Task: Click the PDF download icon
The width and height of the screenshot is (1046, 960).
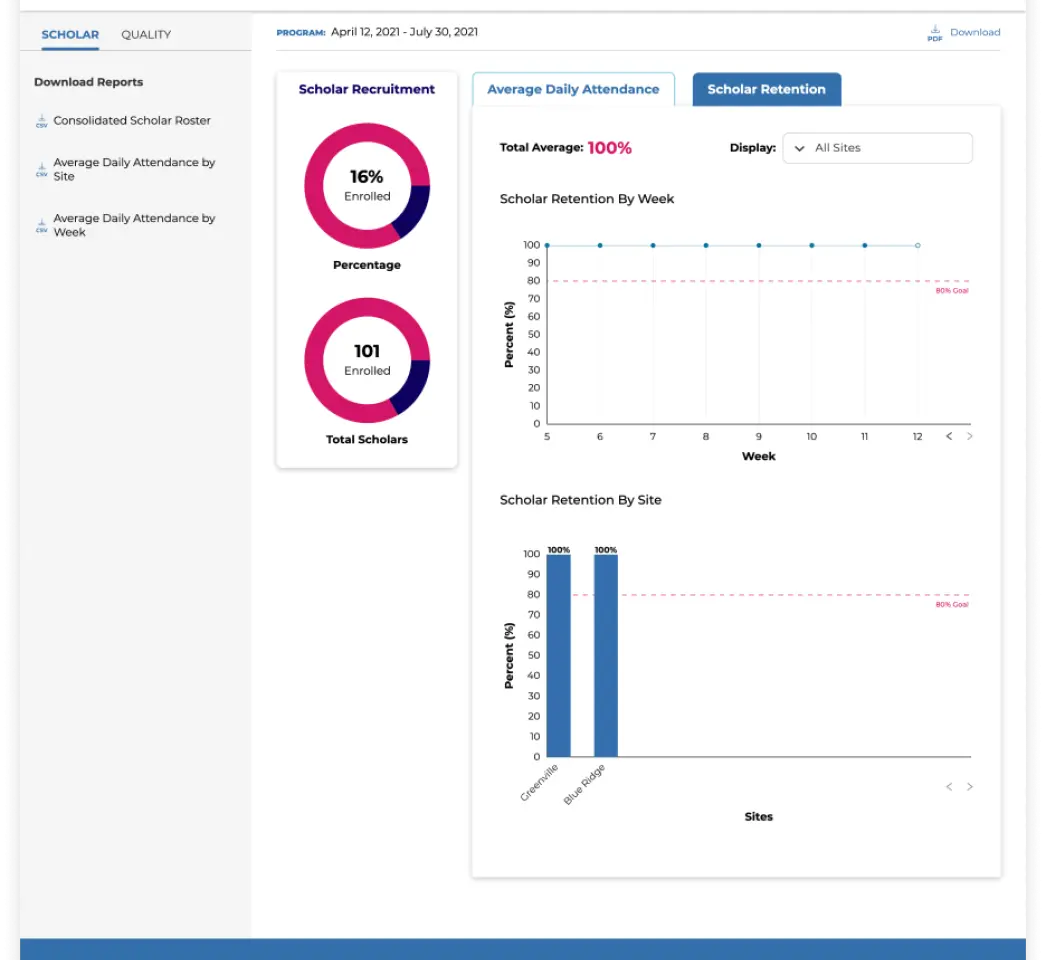Action: pyautogui.click(x=934, y=33)
